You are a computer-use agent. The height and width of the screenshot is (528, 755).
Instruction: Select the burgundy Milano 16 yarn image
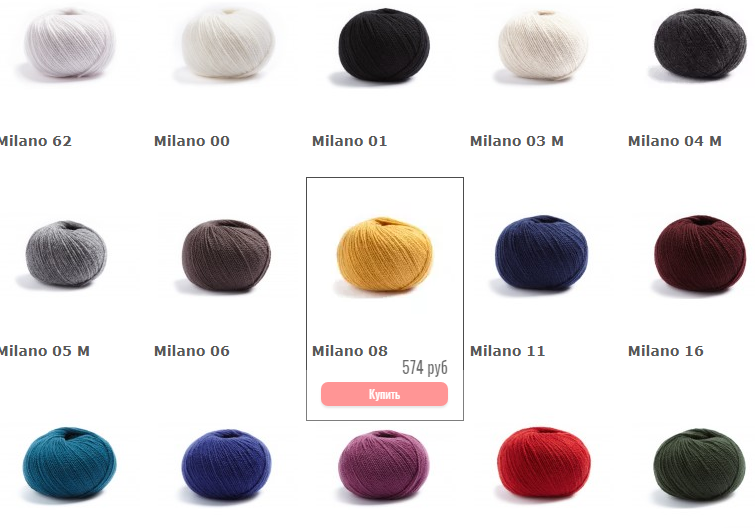(700, 254)
